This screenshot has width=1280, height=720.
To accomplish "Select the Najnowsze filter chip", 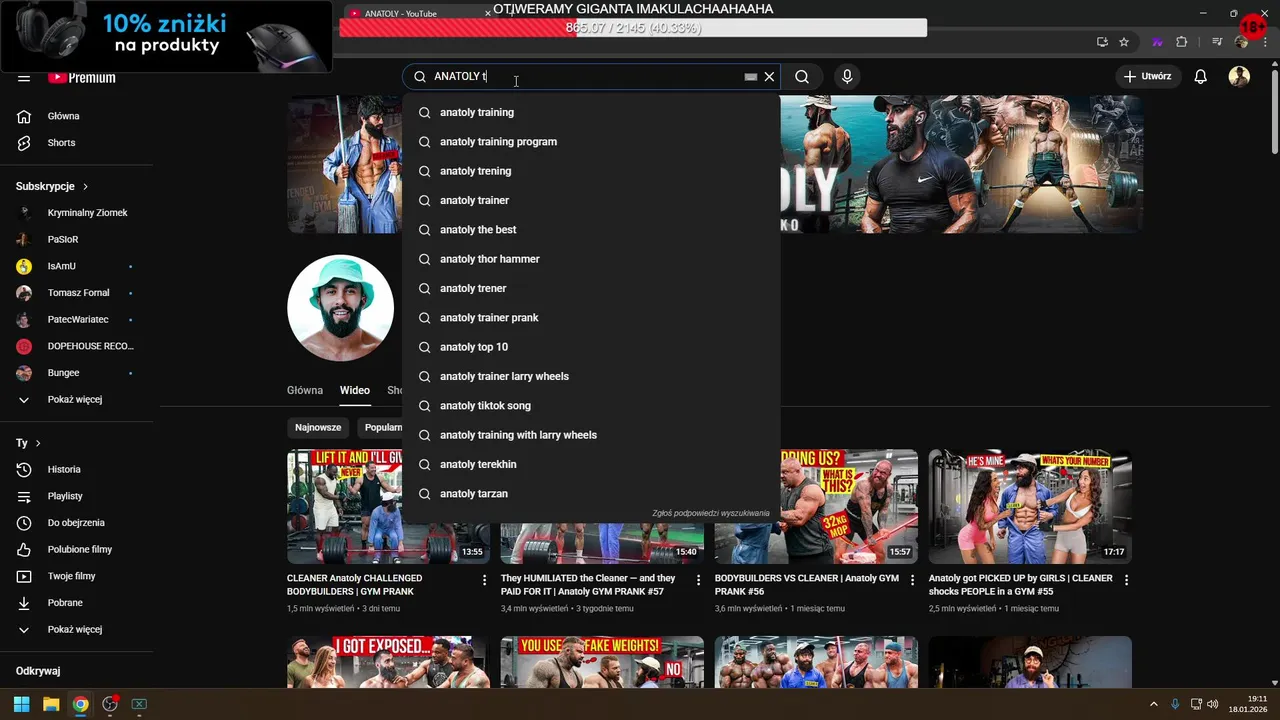I will [x=318, y=427].
